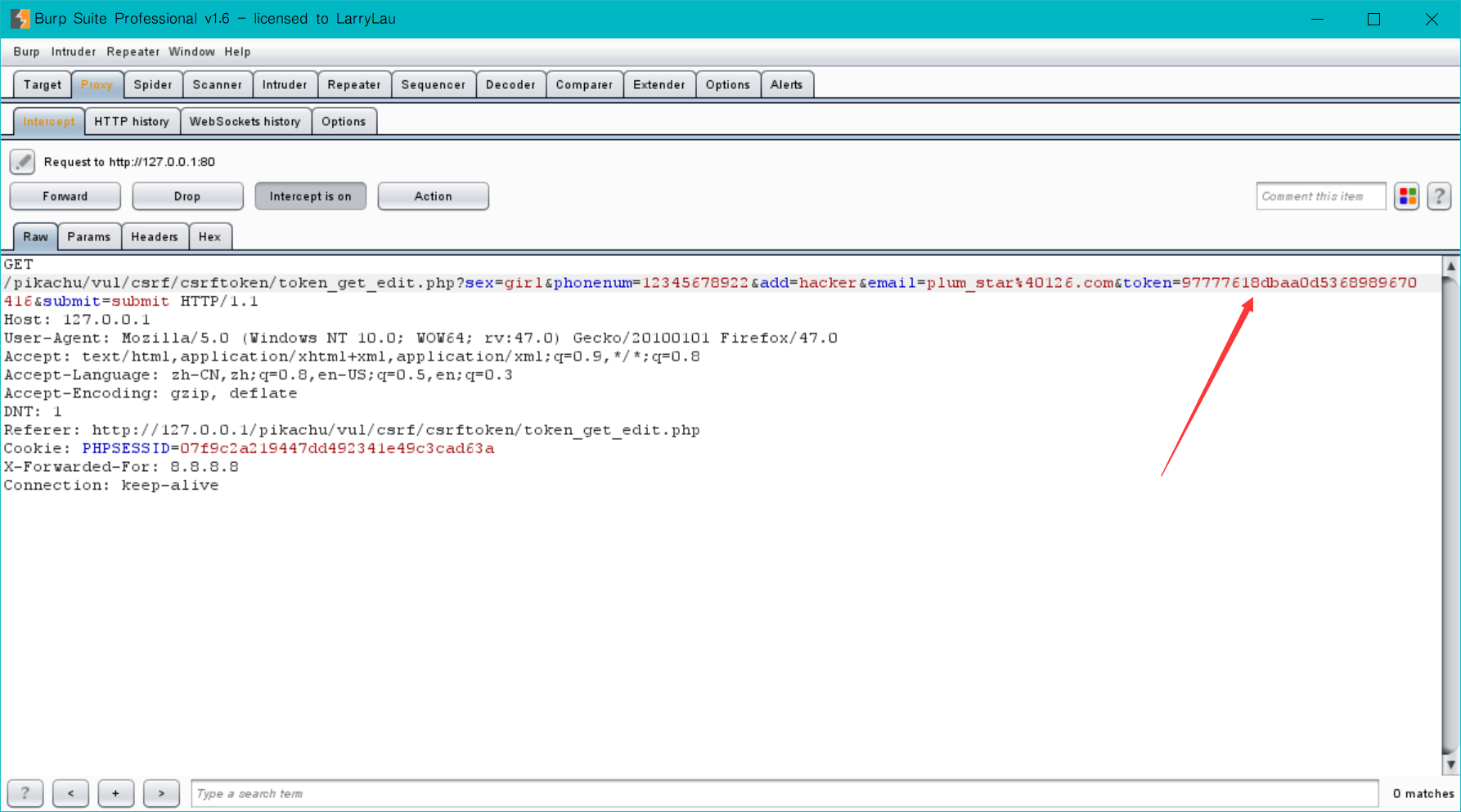This screenshot has width=1461, height=812.
Task: Click the Burp Suite logo icon
Action: coord(20,19)
